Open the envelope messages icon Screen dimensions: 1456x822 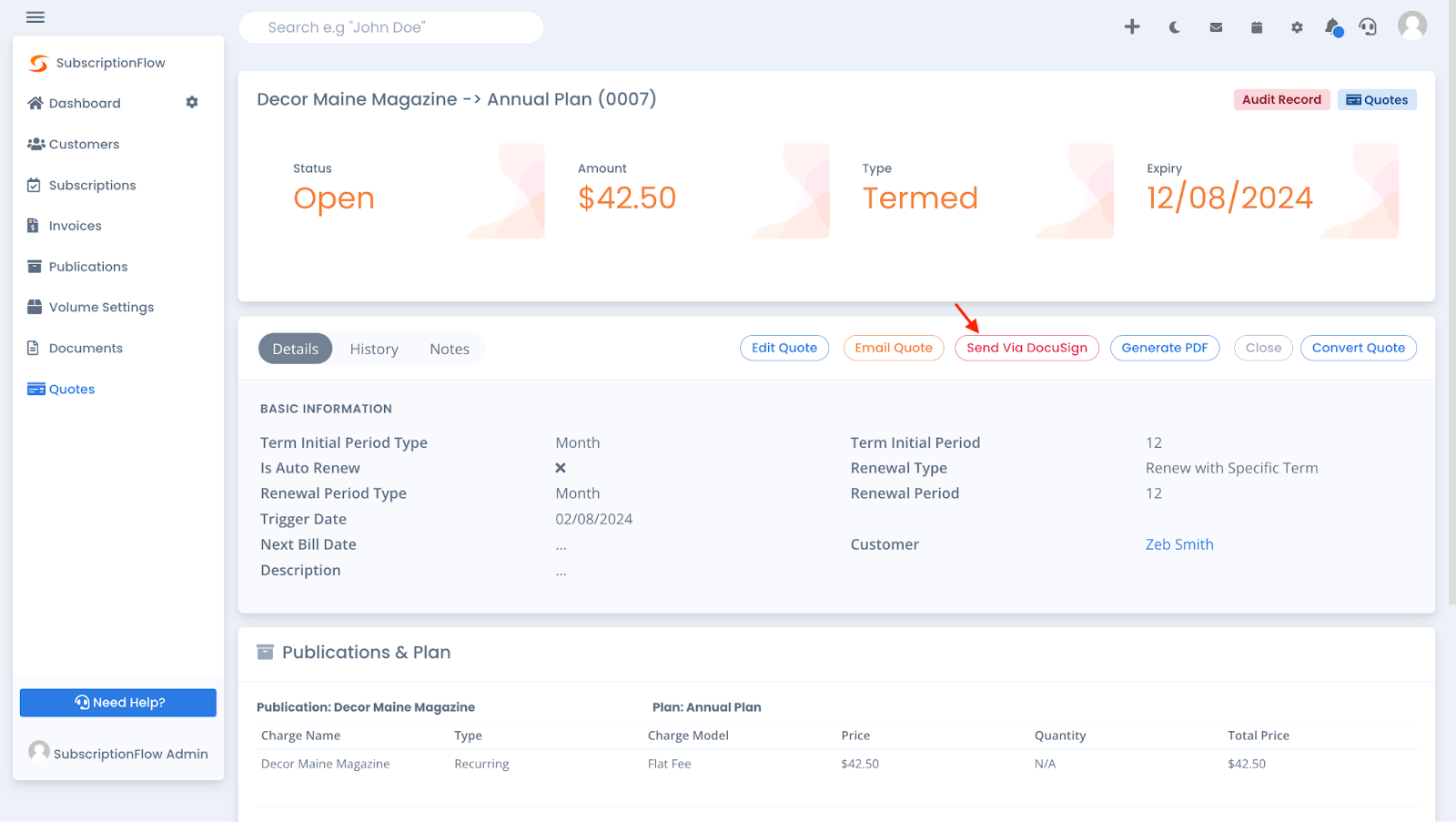coord(1216,27)
